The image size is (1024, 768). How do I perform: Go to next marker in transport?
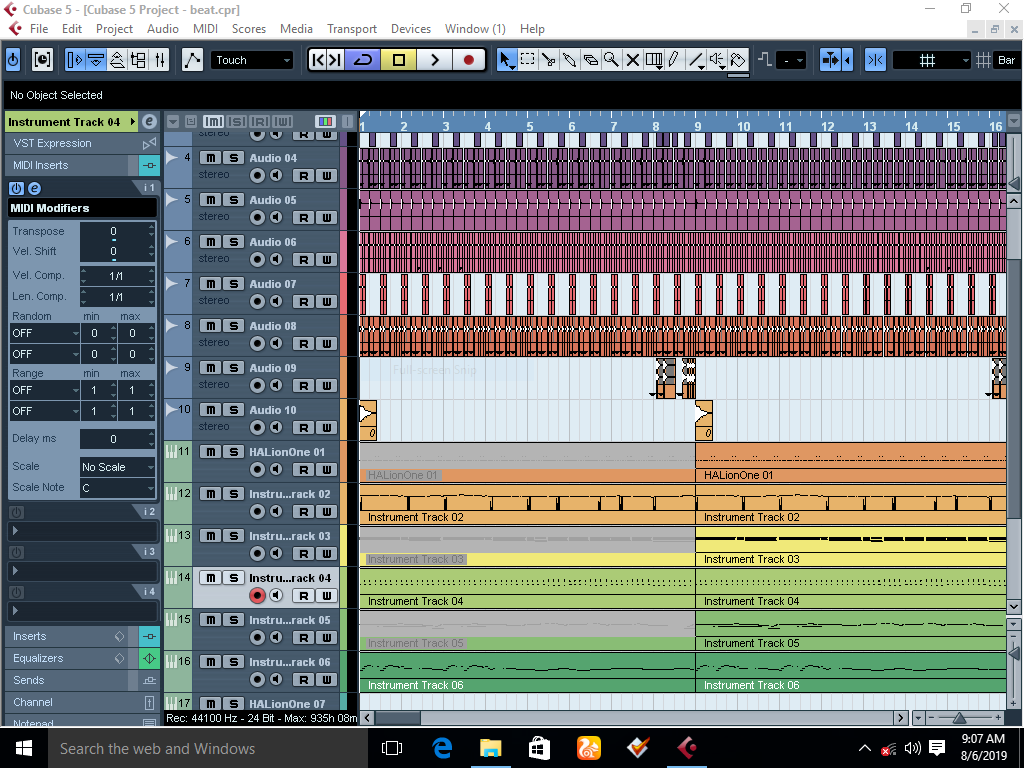335,60
